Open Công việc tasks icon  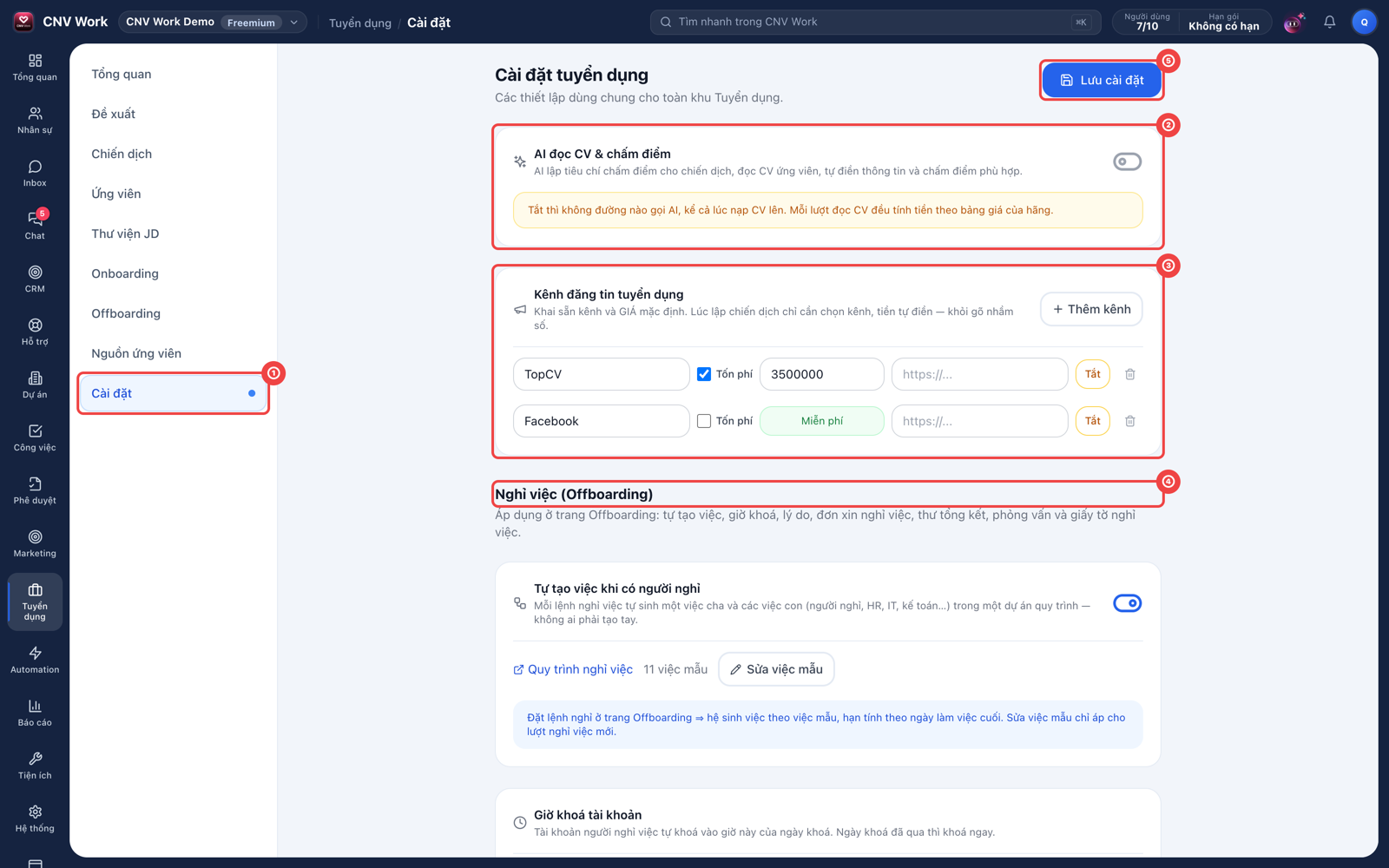pyautogui.click(x=35, y=438)
